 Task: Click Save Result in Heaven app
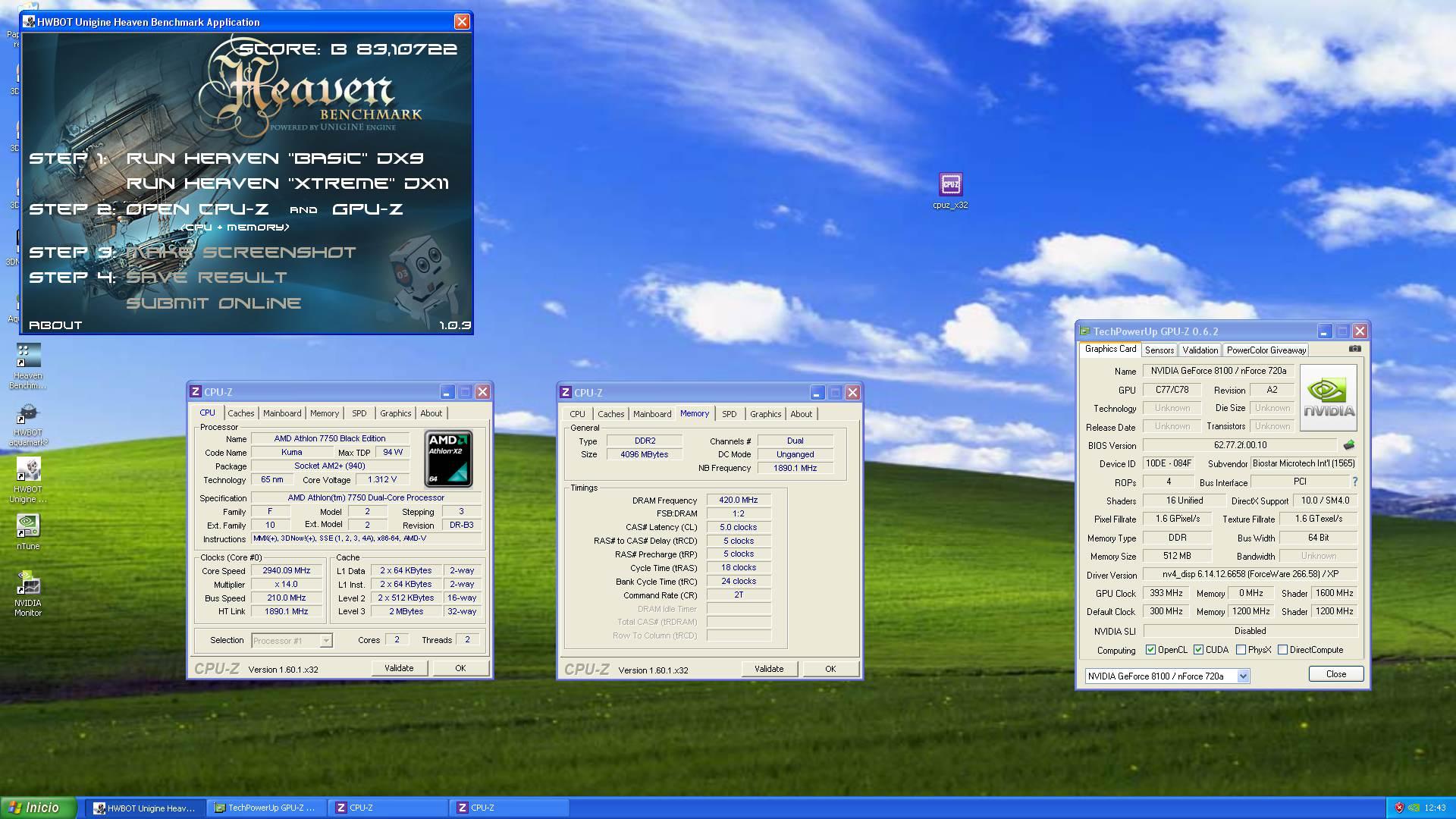pos(206,278)
